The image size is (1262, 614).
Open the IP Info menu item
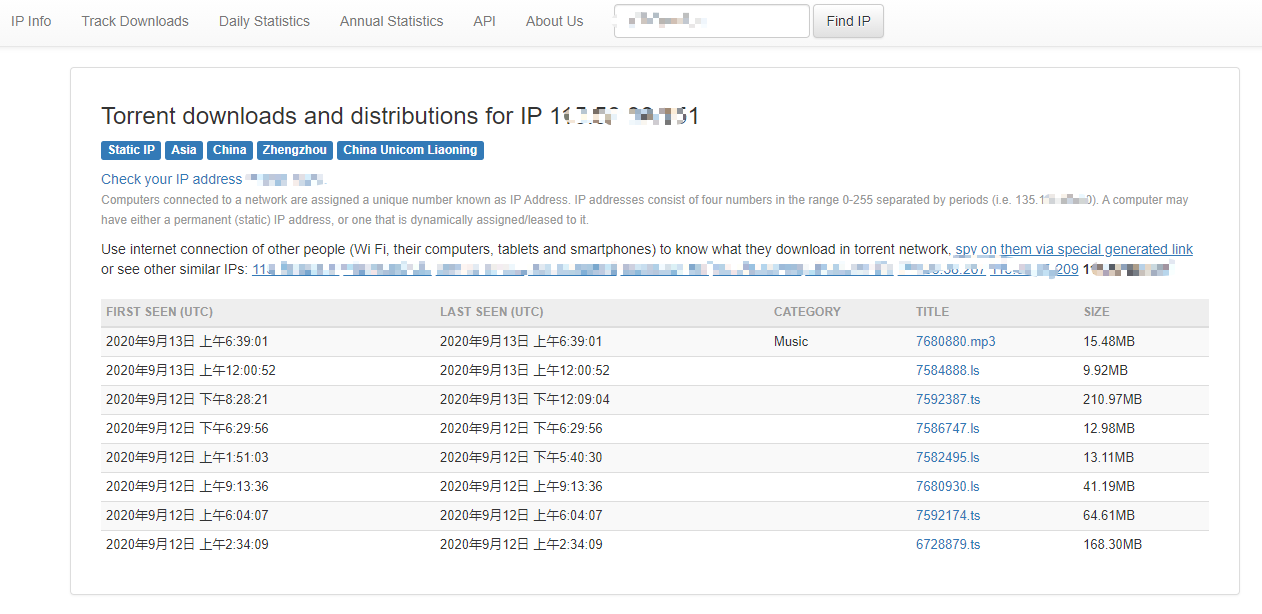[31, 21]
